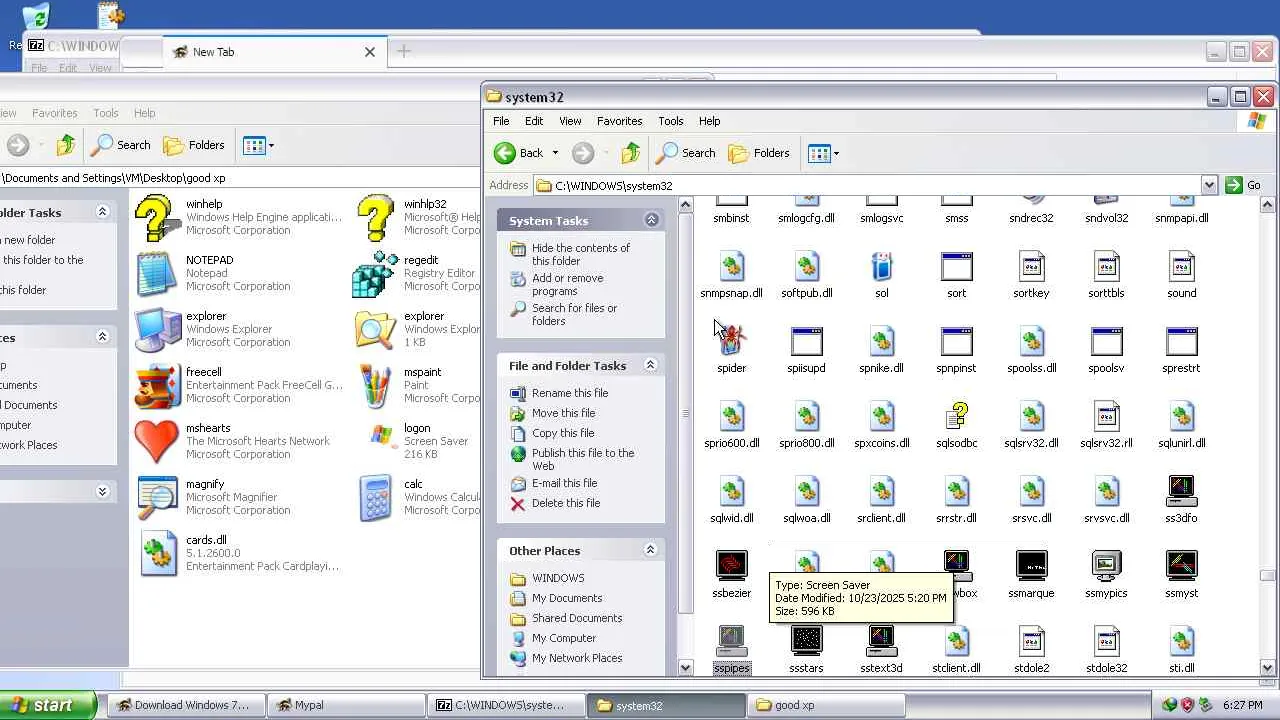Viewport: 1280px width, 720px height.
Task: Click the Up folder button in system32 toolbar
Action: point(630,153)
